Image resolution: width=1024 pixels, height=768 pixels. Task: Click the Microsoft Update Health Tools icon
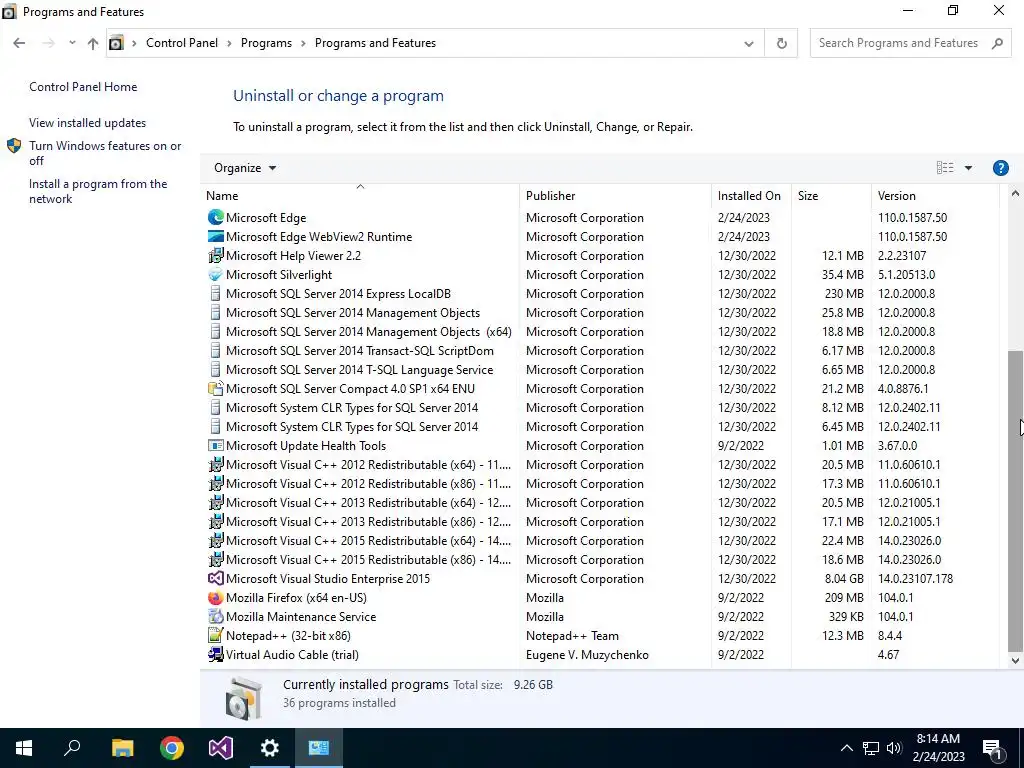pos(216,445)
